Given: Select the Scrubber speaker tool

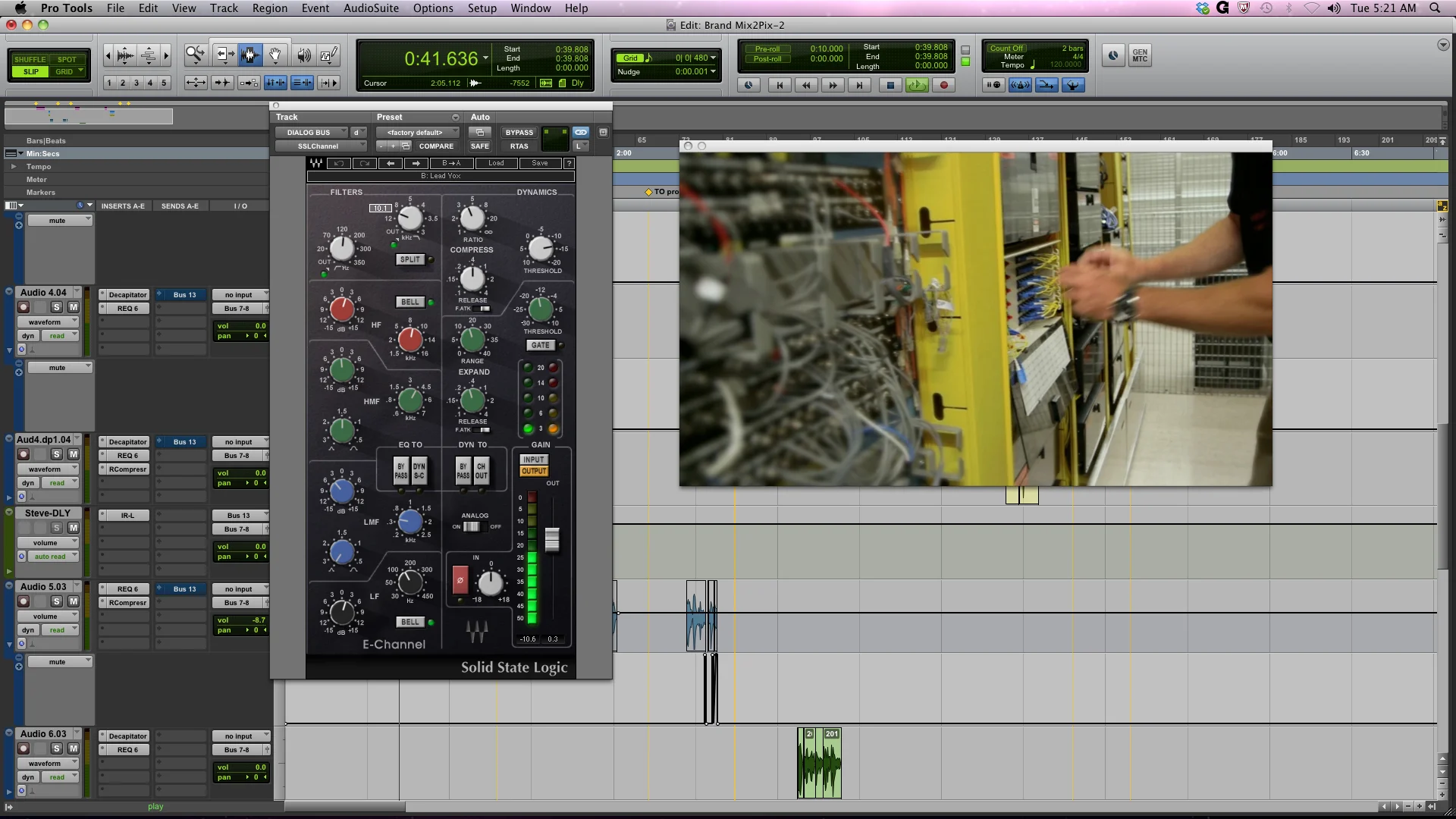Looking at the screenshot, I should [x=303, y=55].
